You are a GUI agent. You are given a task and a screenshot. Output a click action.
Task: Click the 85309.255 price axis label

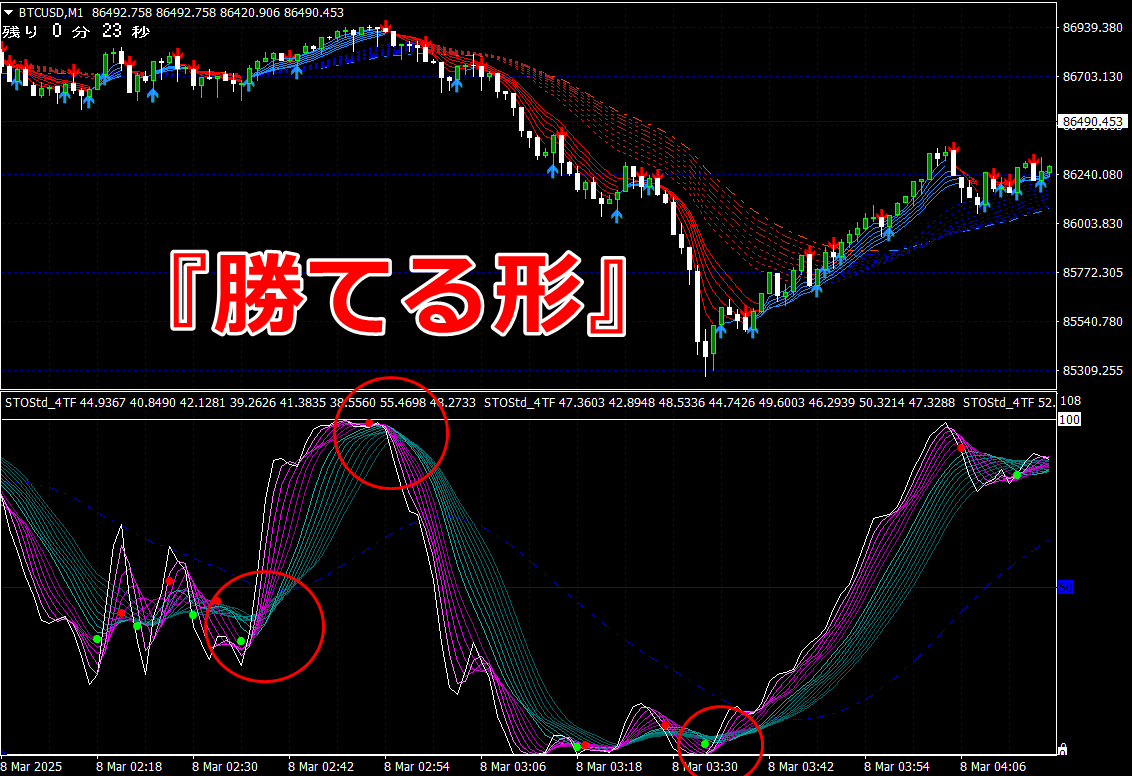[1092, 370]
